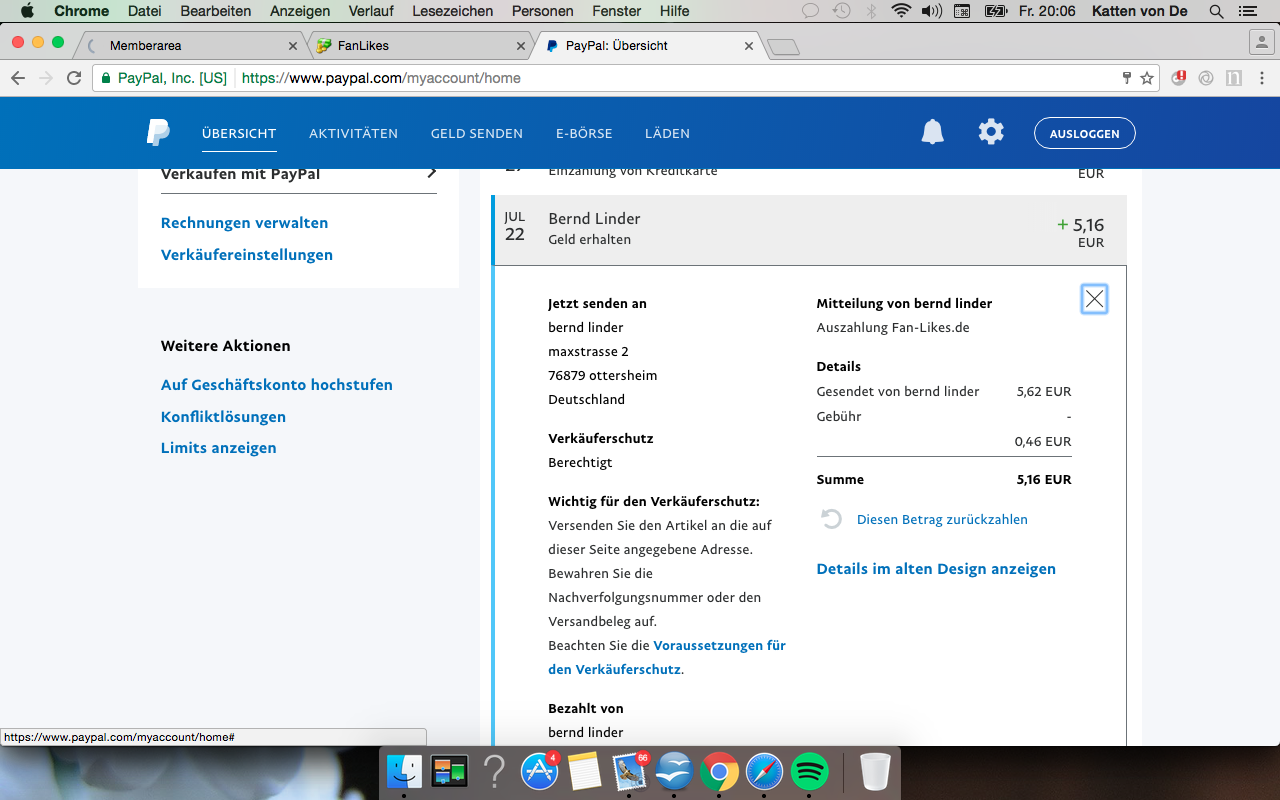
Task: Open the notifications bell
Action: coord(932,132)
